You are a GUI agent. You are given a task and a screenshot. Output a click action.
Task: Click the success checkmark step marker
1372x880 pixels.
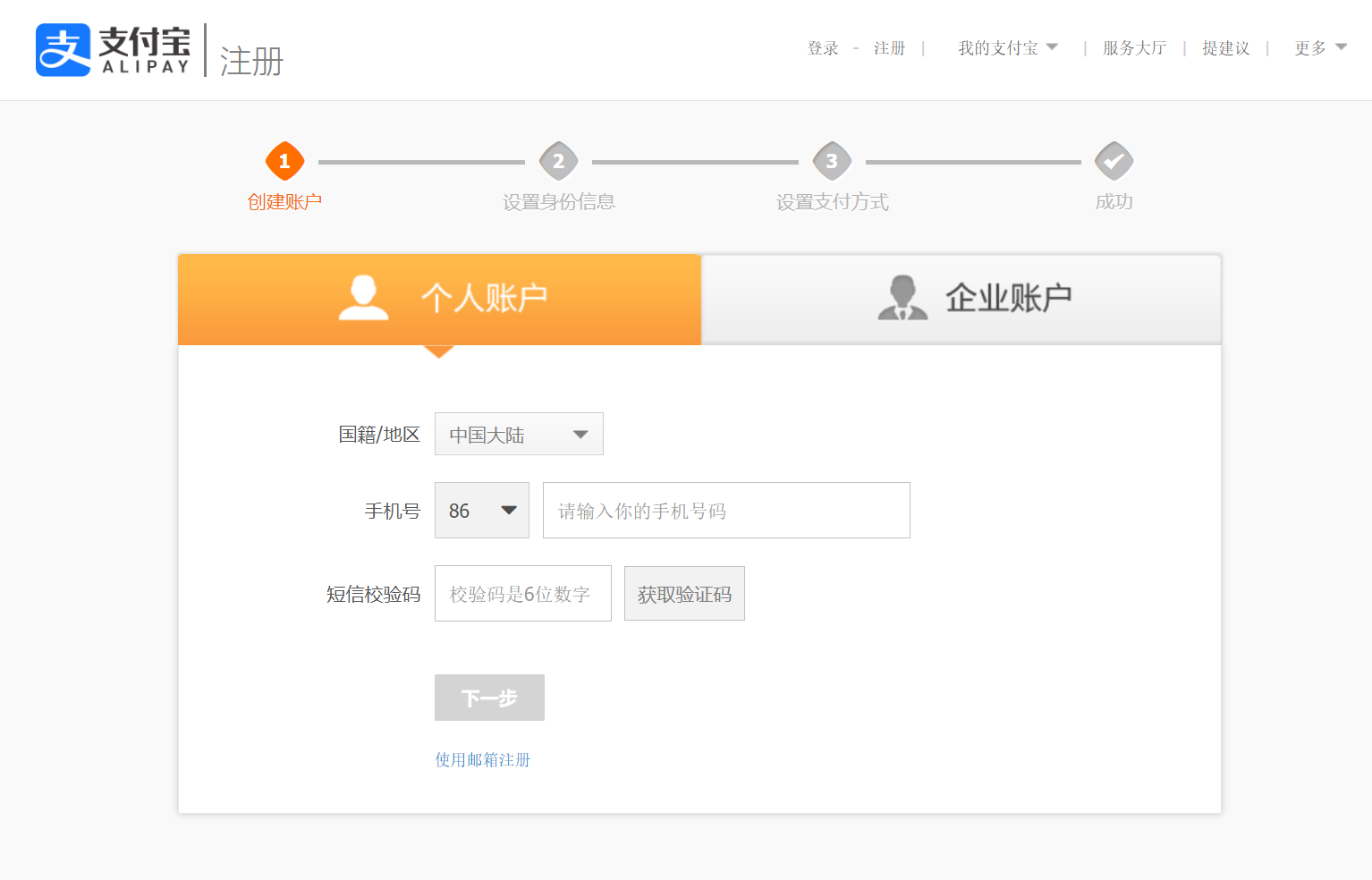(x=1114, y=161)
